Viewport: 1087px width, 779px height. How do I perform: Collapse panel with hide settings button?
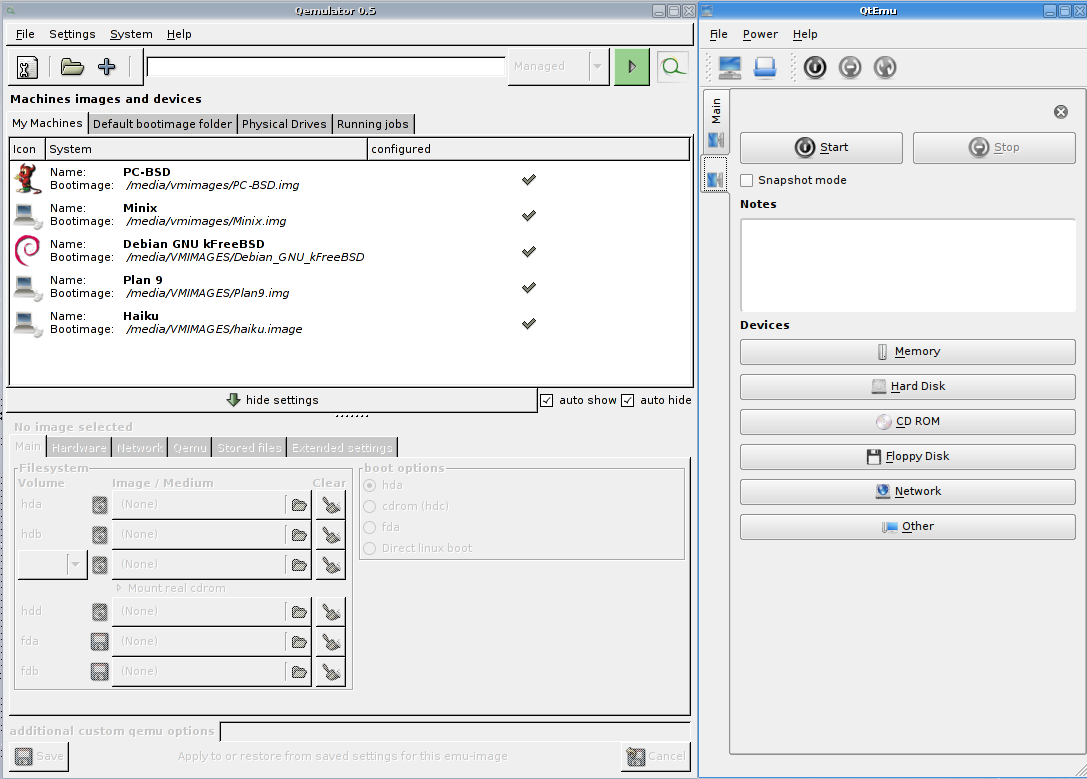coord(272,400)
